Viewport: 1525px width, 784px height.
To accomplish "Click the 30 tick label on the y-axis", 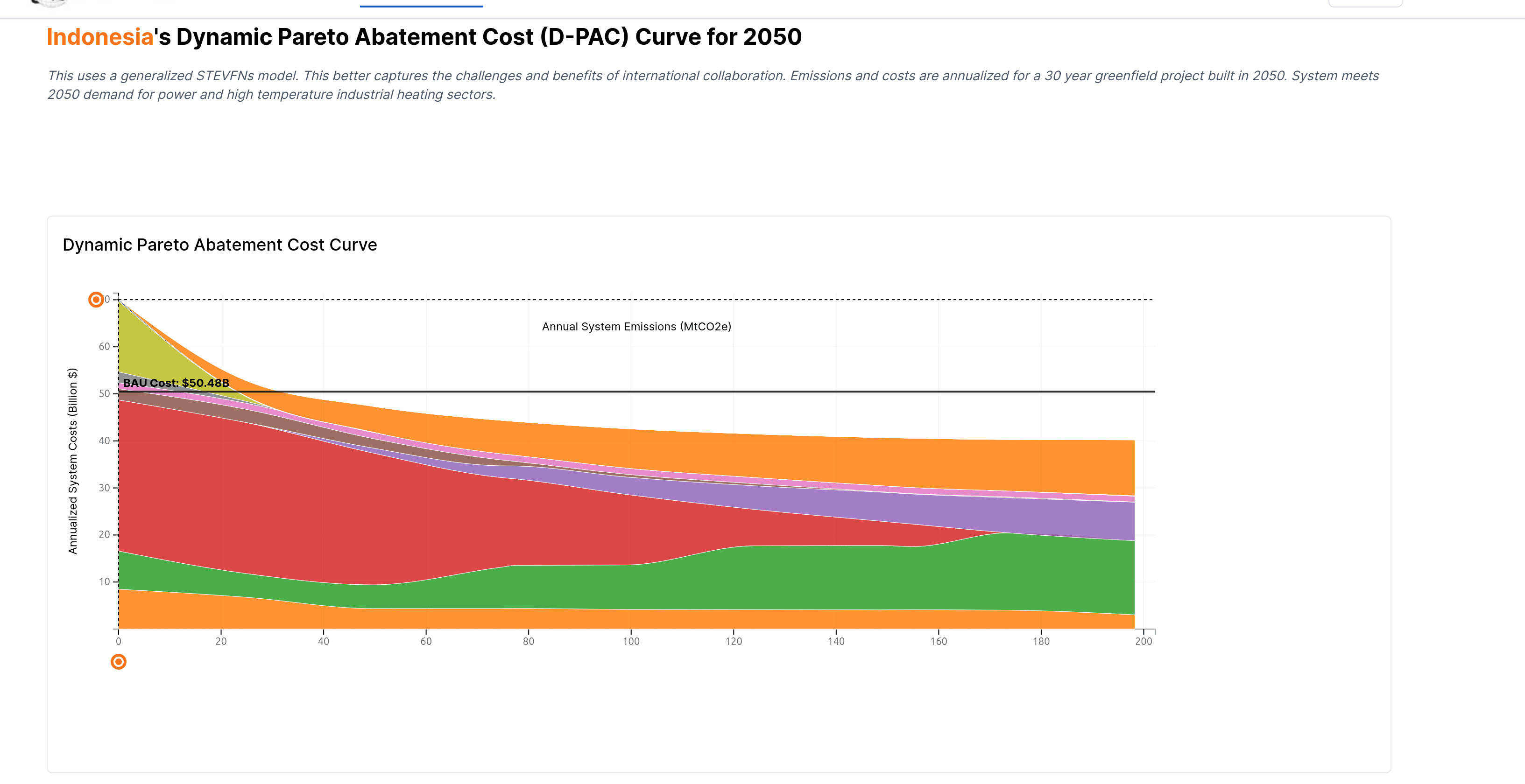I will click(104, 488).
